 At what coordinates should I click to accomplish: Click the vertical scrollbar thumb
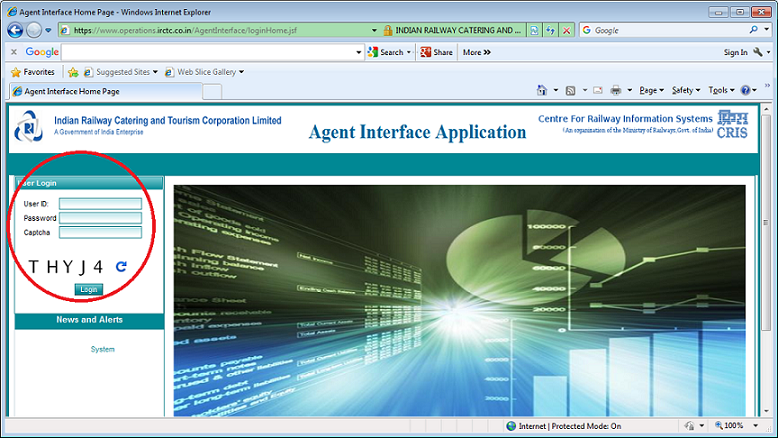767,223
